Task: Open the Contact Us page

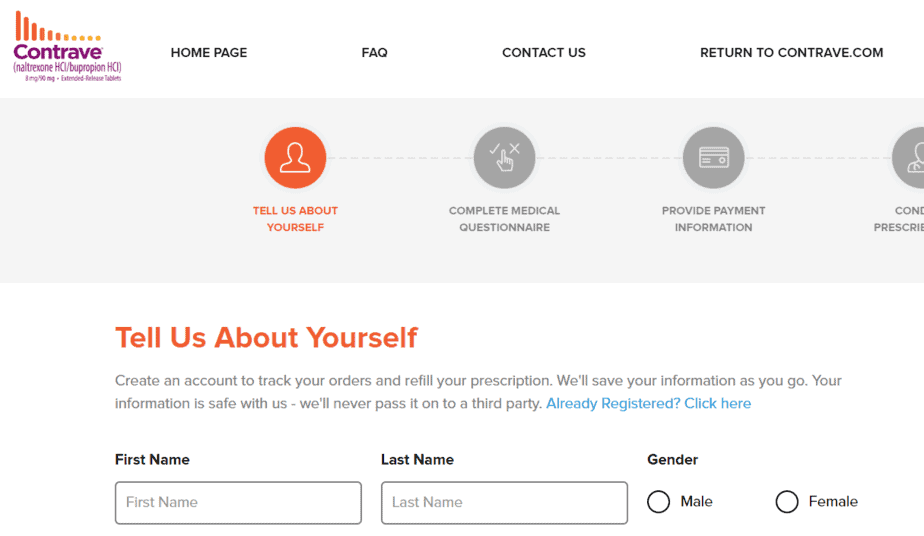Action: coord(544,53)
